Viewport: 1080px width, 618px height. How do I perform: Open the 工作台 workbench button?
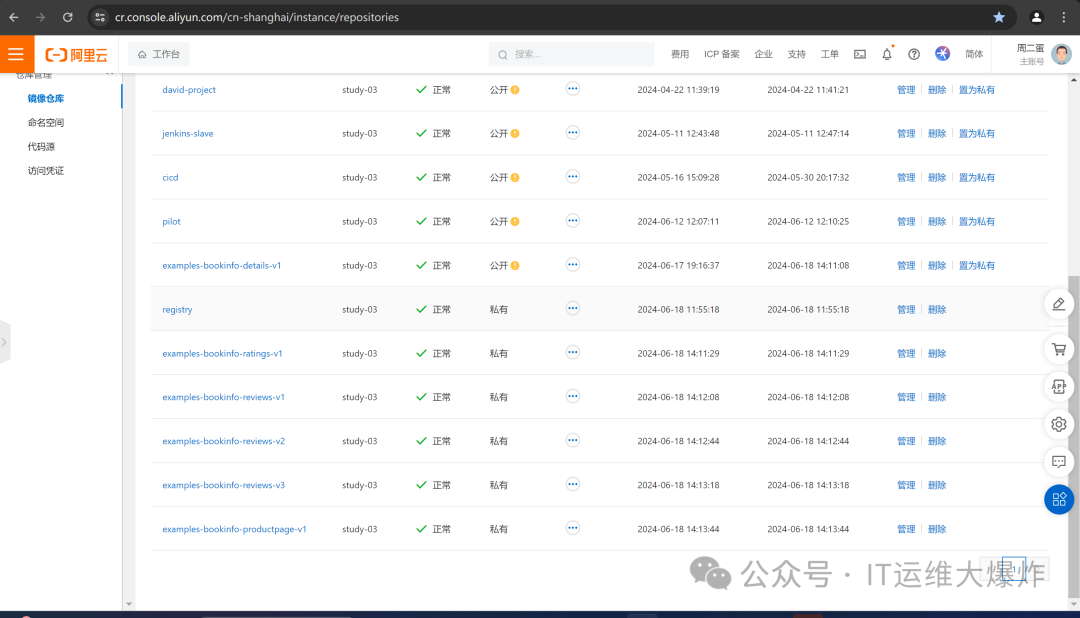(159, 54)
